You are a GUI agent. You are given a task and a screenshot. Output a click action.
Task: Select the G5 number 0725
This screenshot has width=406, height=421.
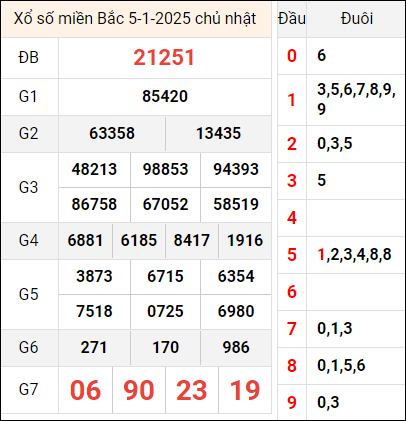165,311
